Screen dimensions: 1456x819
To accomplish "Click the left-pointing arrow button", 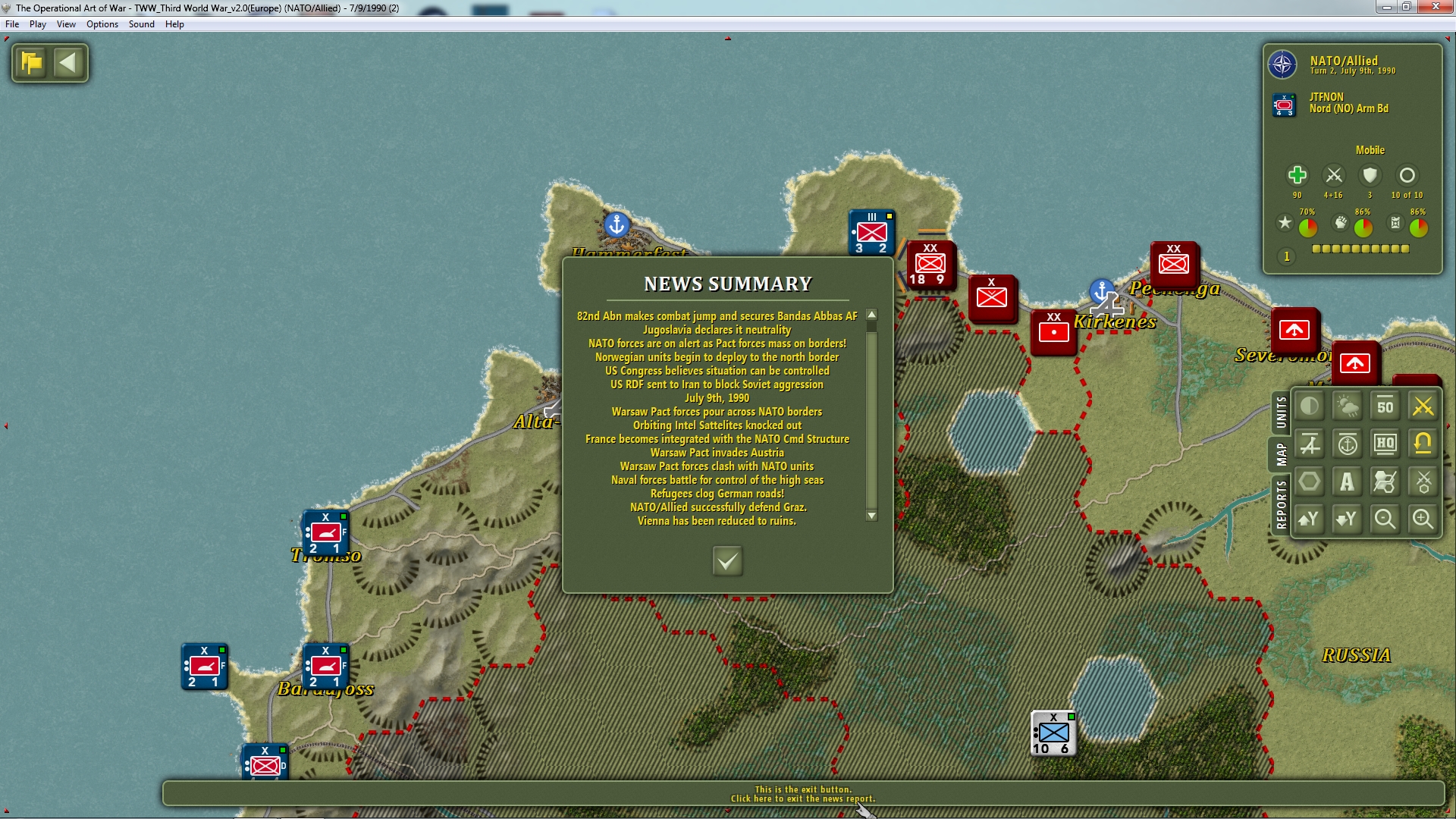I will click(x=68, y=62).
